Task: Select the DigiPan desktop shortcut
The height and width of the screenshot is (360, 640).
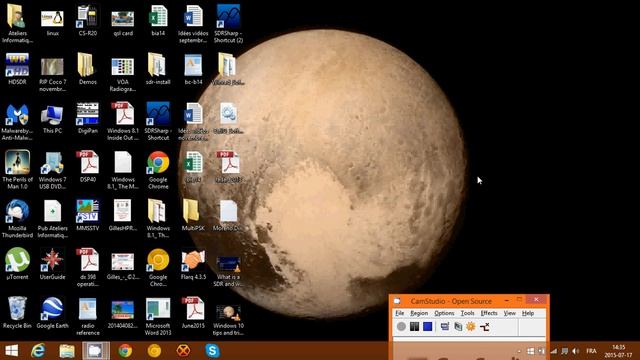Action: 87,118
